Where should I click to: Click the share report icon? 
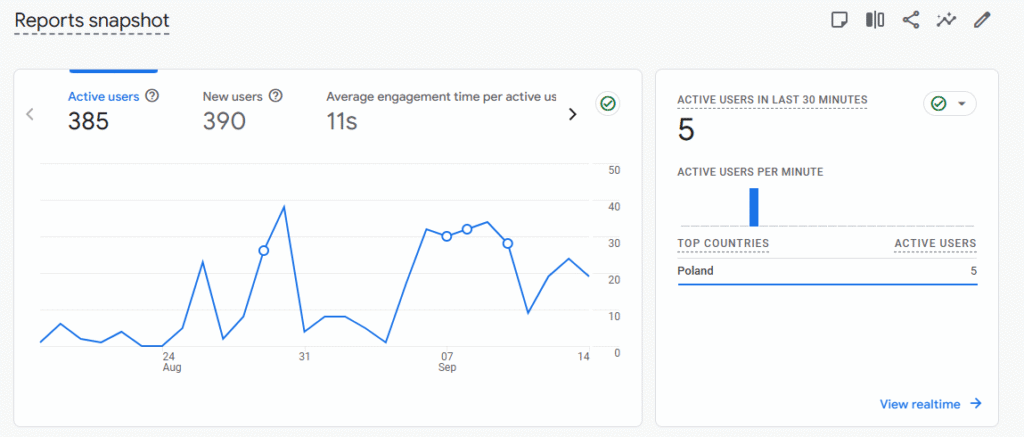[x=910, y=20]
